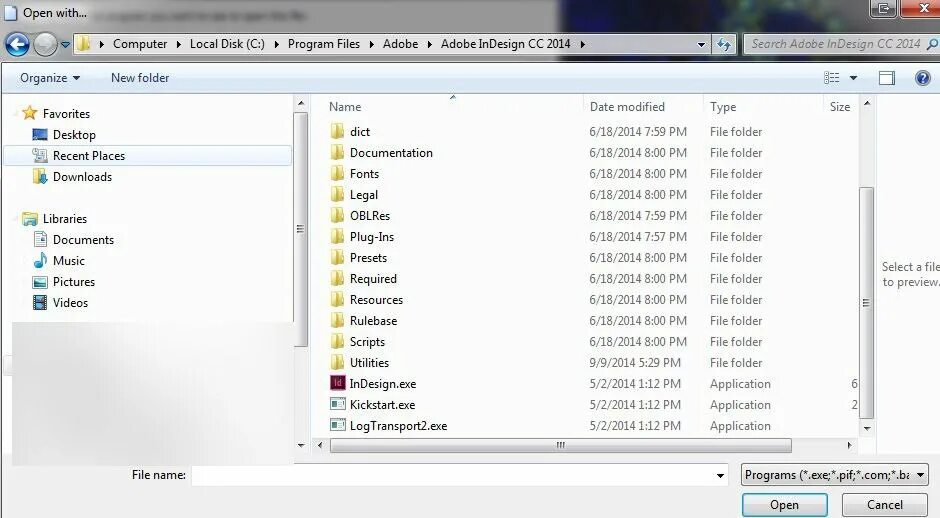
Task: Select the Utilities folder icon
Action: coord(338,362)
